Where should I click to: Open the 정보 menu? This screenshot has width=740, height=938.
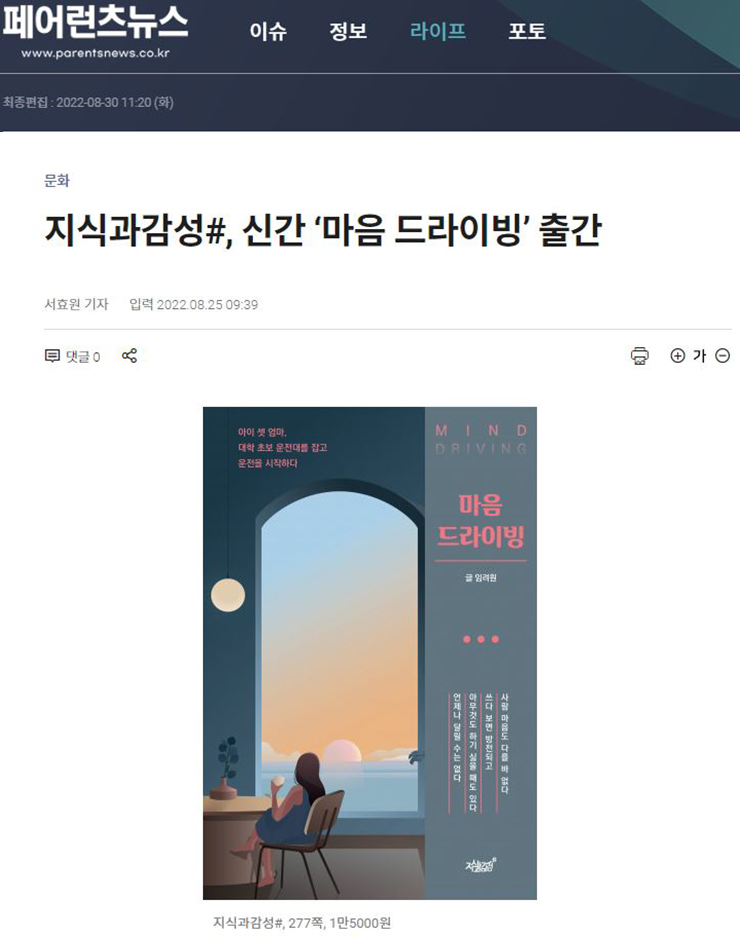coord(348,31)
